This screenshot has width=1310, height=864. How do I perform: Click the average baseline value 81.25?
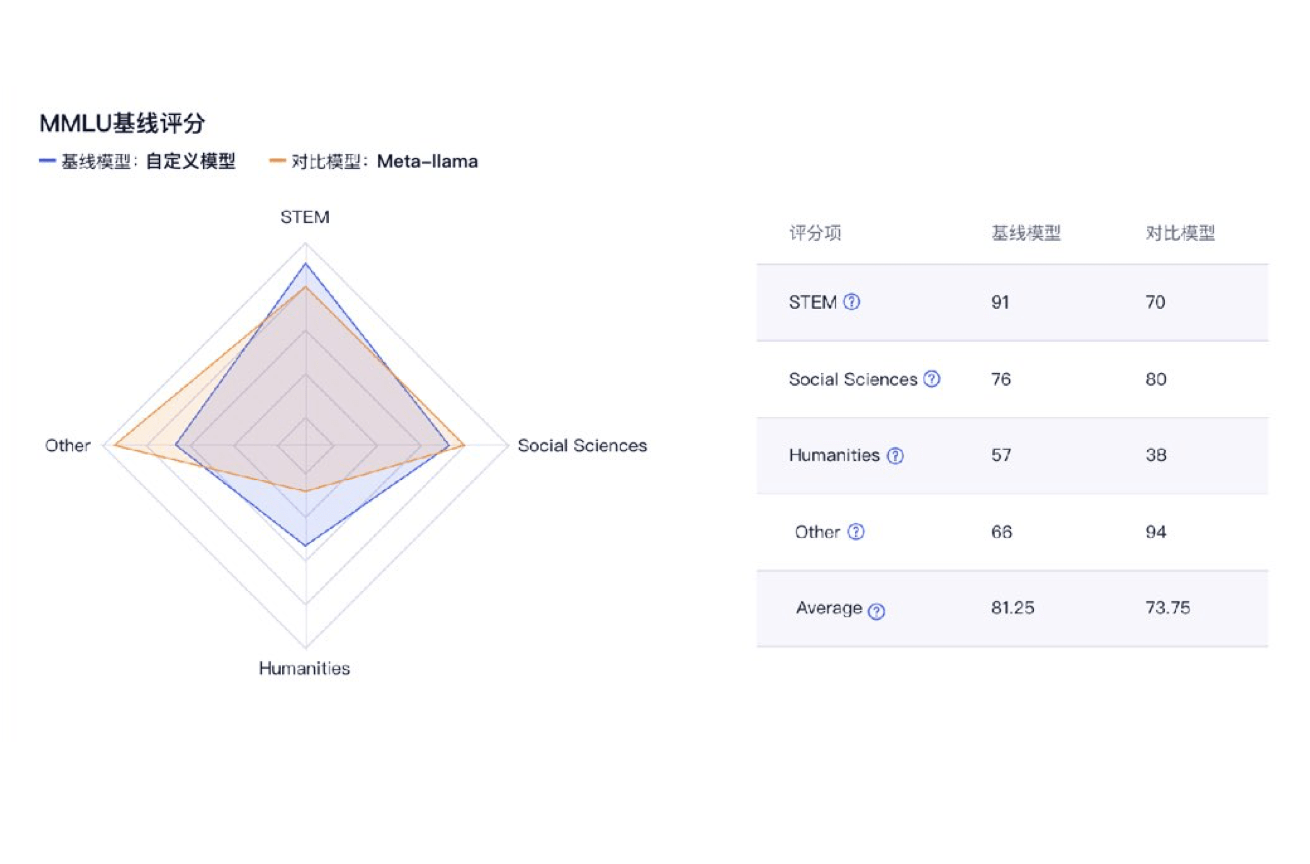pos(1013,608)
